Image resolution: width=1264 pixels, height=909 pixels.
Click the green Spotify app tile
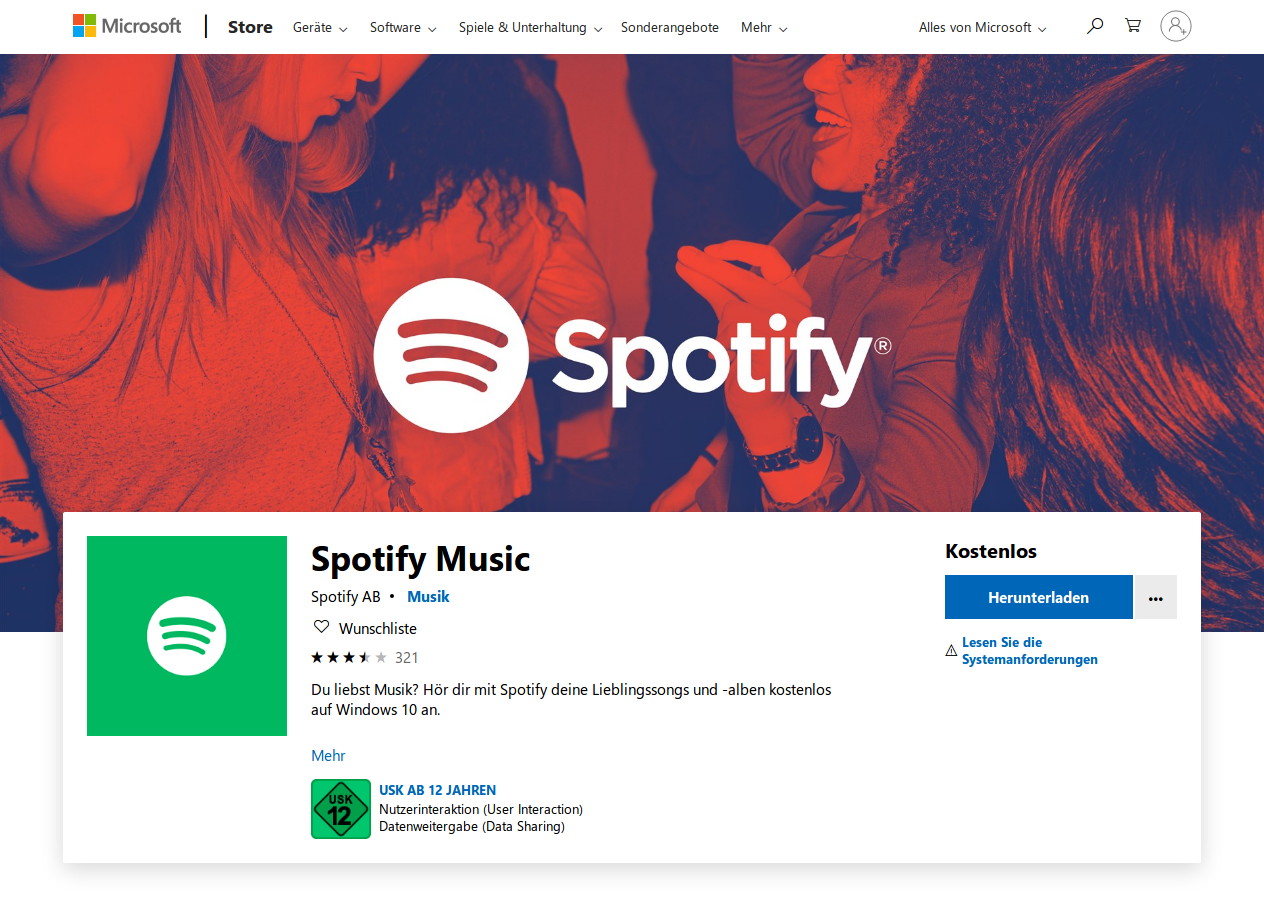[187, 636]
